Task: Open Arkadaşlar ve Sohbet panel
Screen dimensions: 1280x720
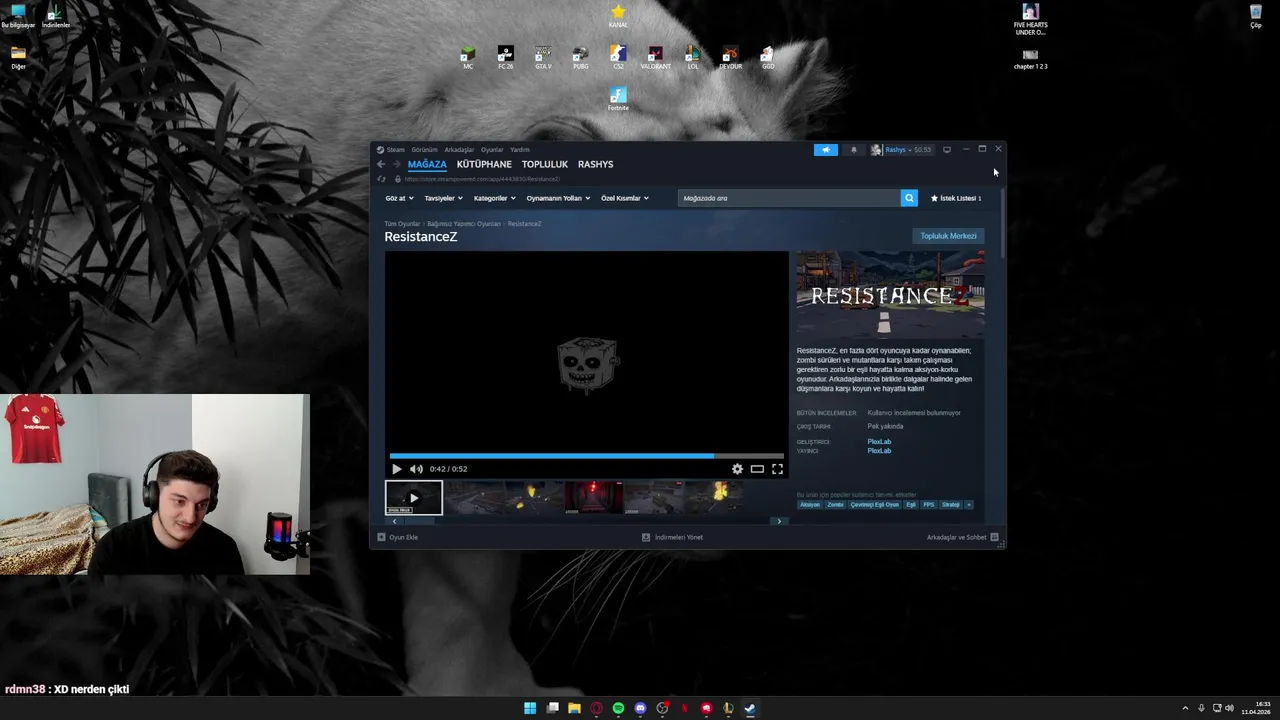Action: (x=962, y=537)
